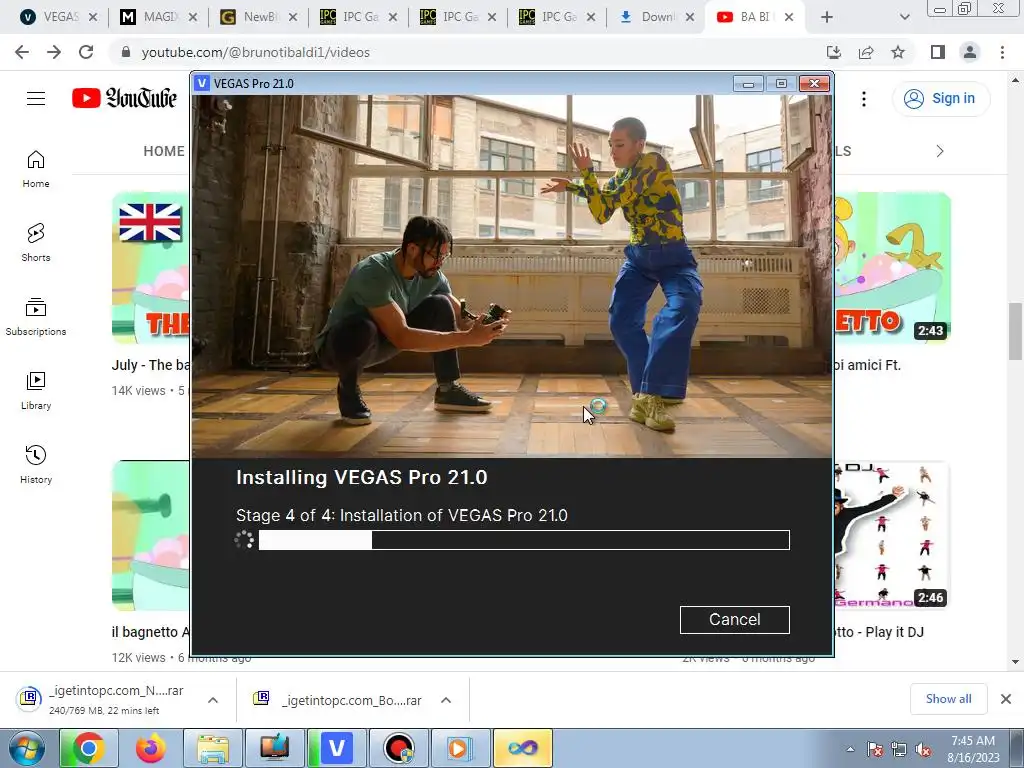
Task: Go forward in the browser
Action: point(54,52)
